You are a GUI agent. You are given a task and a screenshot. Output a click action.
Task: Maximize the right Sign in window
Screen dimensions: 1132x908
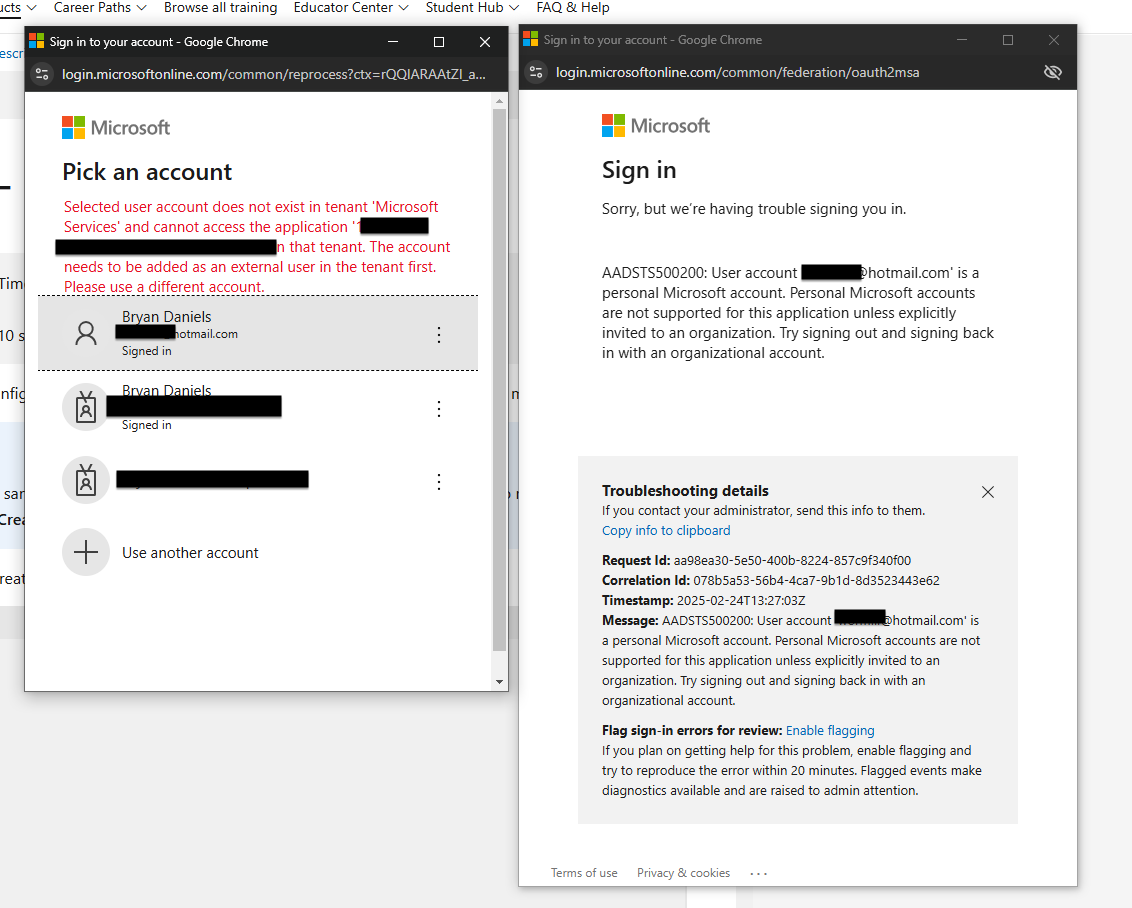click(x=1008, y=40)
